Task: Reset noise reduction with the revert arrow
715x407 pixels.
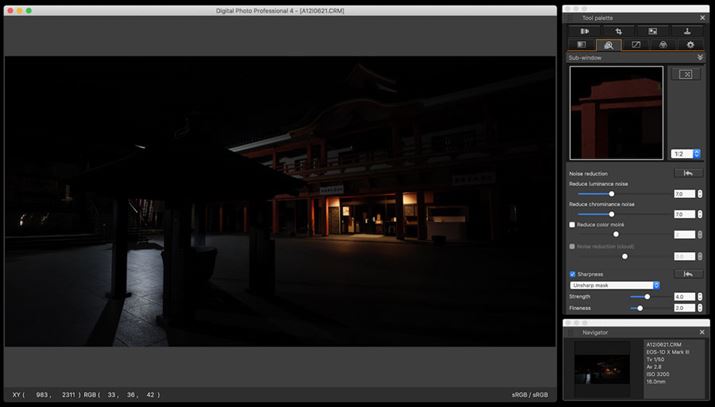Action: point(687,173)
